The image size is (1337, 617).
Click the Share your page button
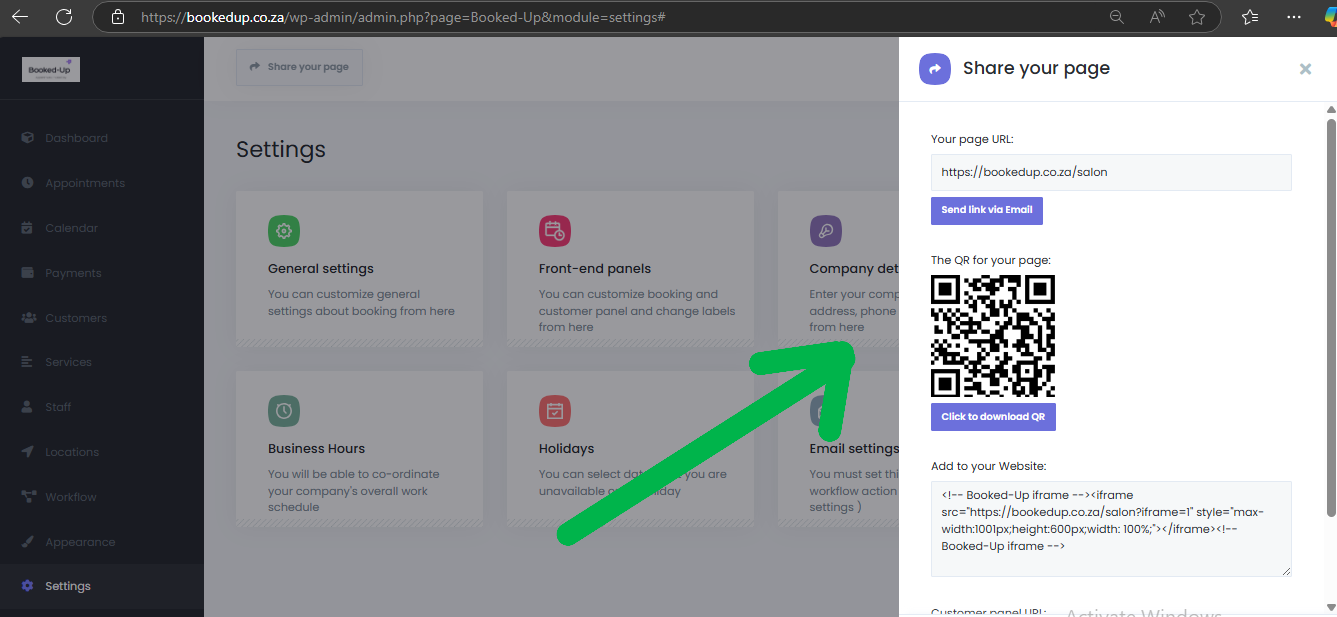tap(299, 67)
